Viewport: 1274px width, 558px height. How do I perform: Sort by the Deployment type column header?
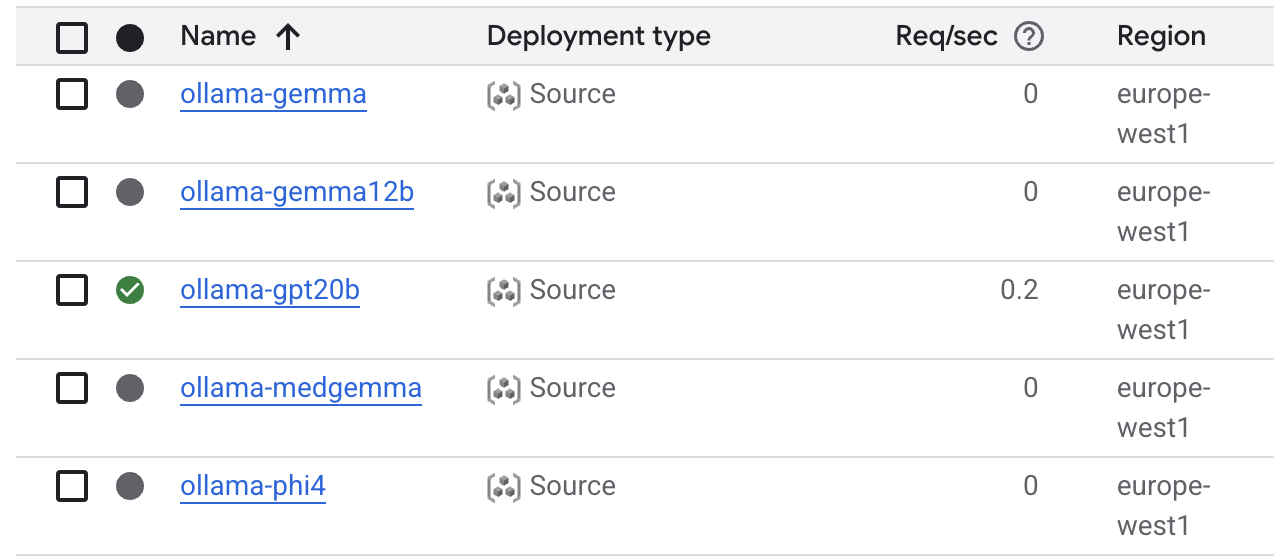[x=598, y=37]
